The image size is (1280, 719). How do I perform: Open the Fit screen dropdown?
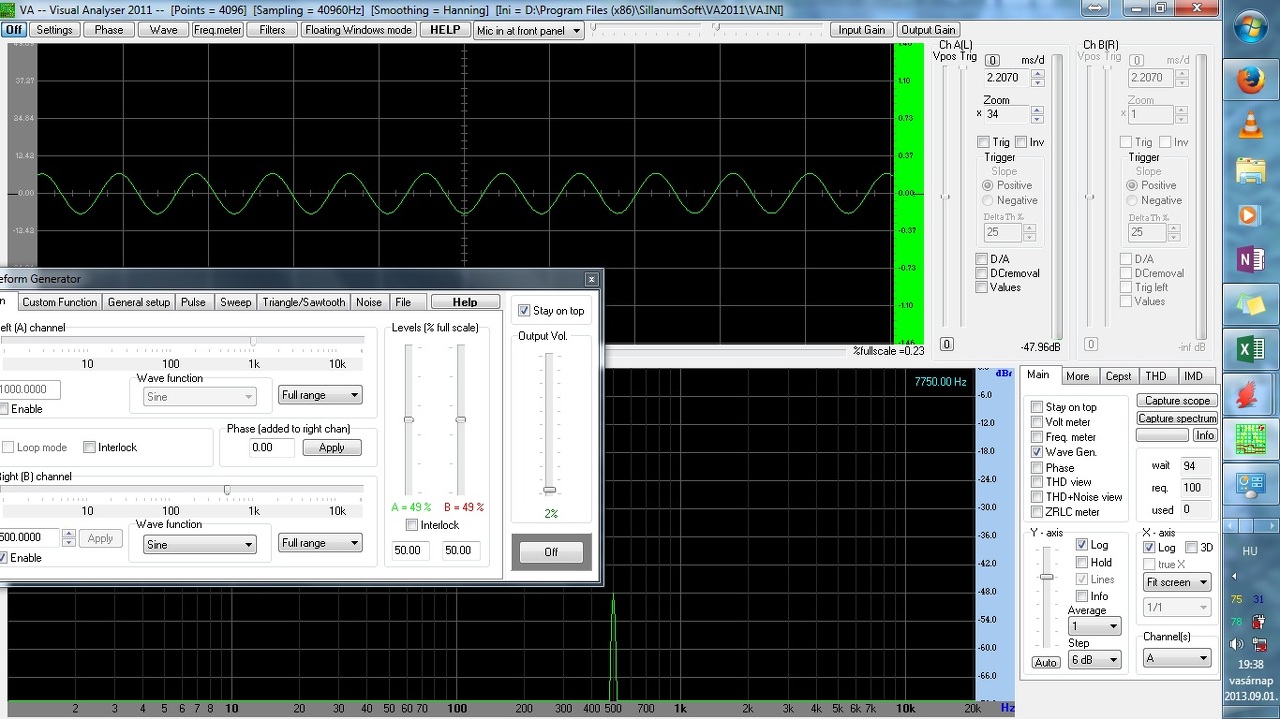point(1178,582)
